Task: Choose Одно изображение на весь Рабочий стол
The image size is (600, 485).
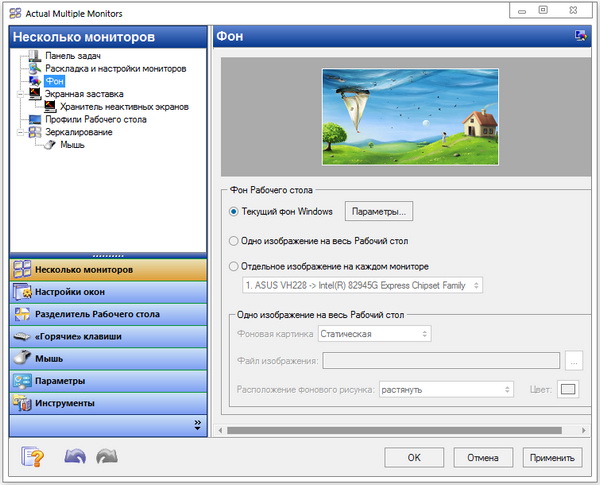Action: [234, 241]
